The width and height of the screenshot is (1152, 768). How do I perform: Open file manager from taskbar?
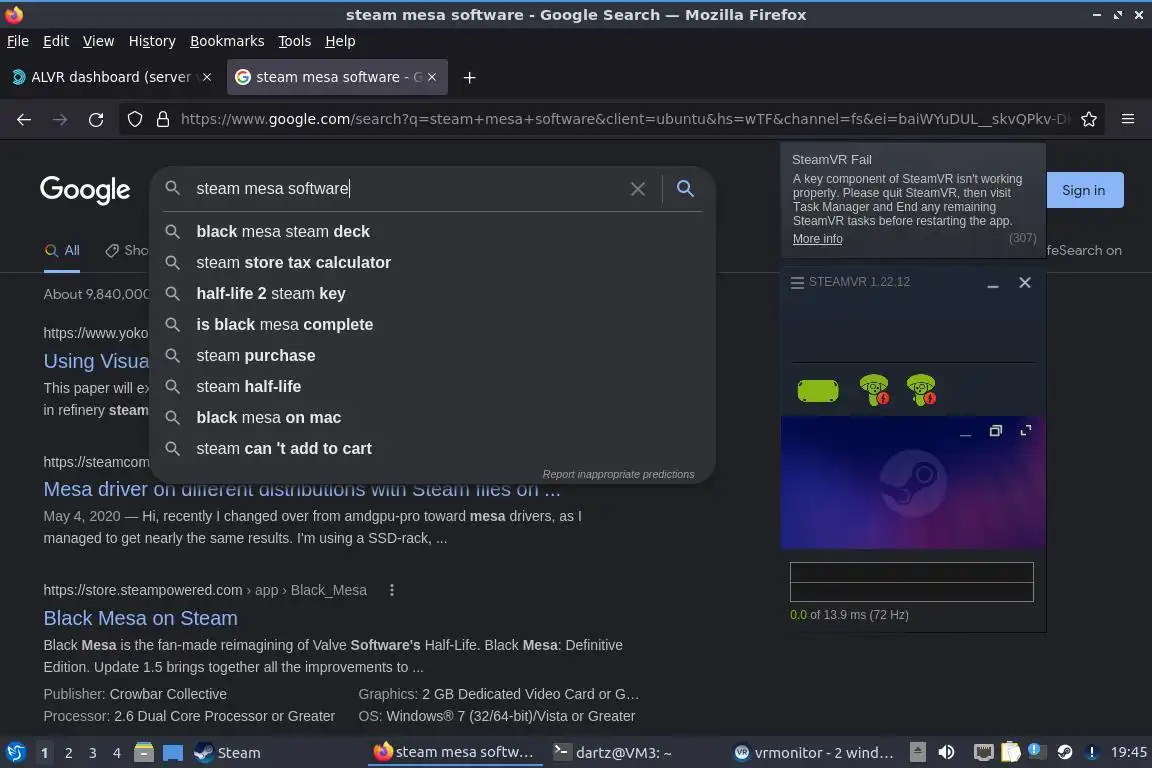pyautogui.click(x=144, y=753)
